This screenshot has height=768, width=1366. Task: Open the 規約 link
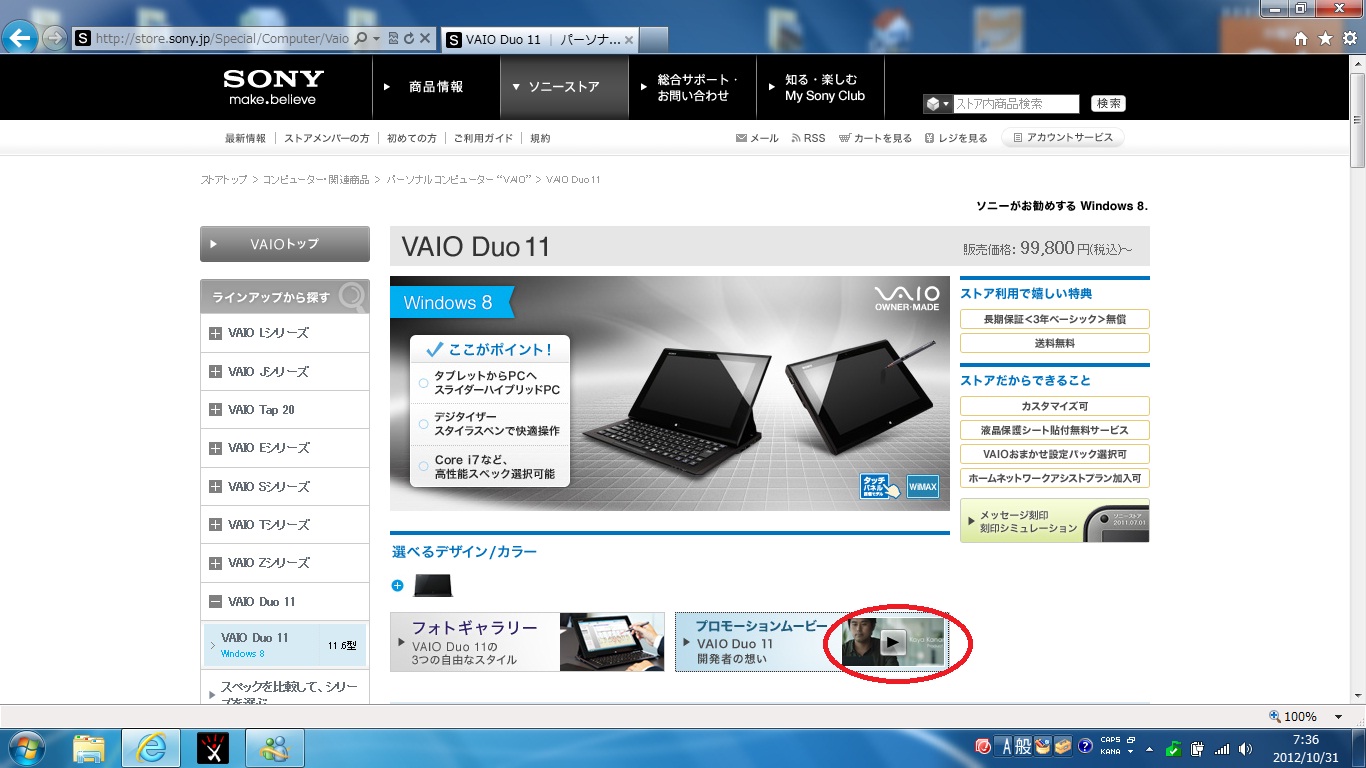[x=540, y=139]
